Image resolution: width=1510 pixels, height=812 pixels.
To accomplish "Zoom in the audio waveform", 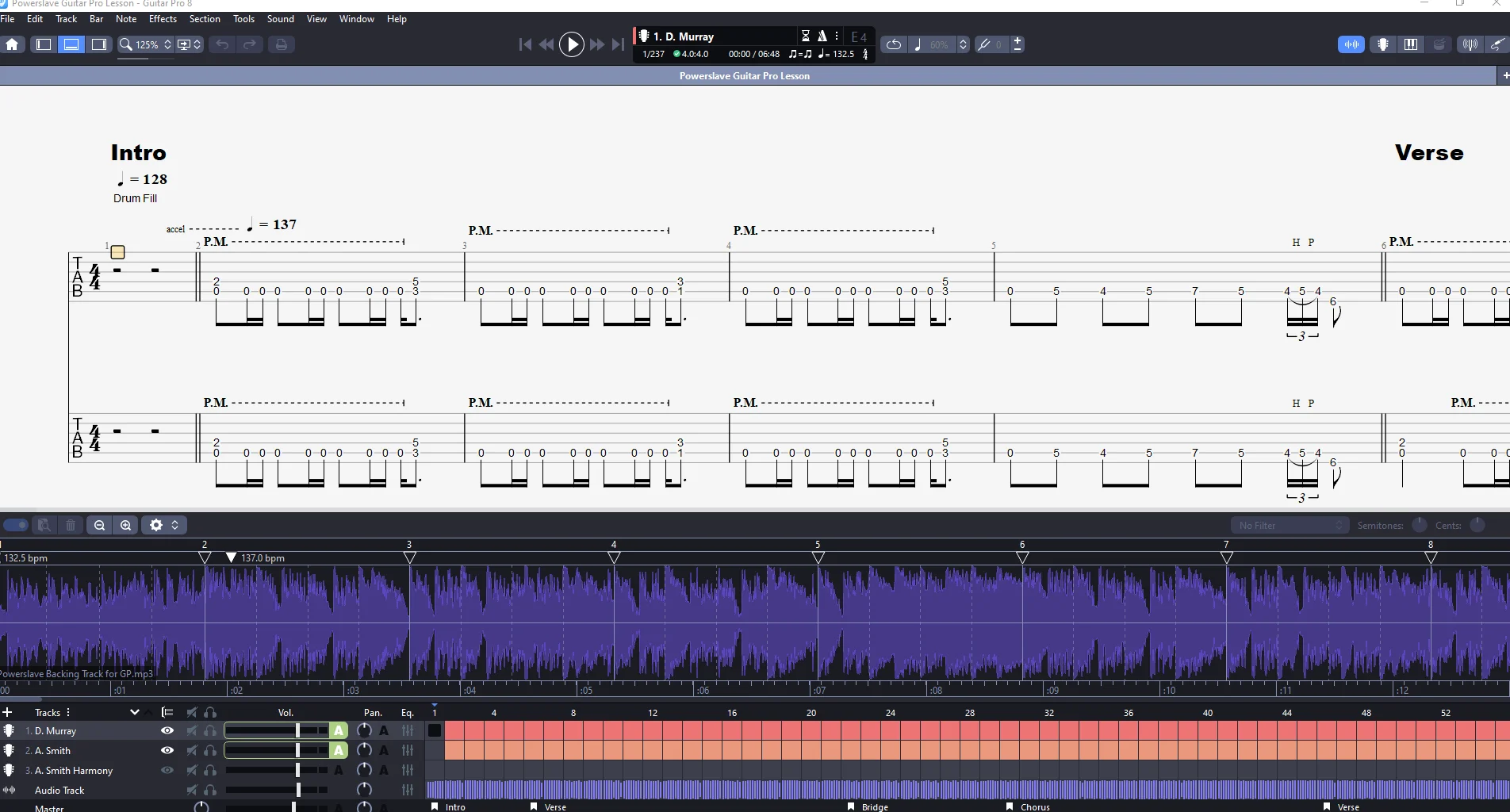I will pyautogui.click(x=126, y=525).
